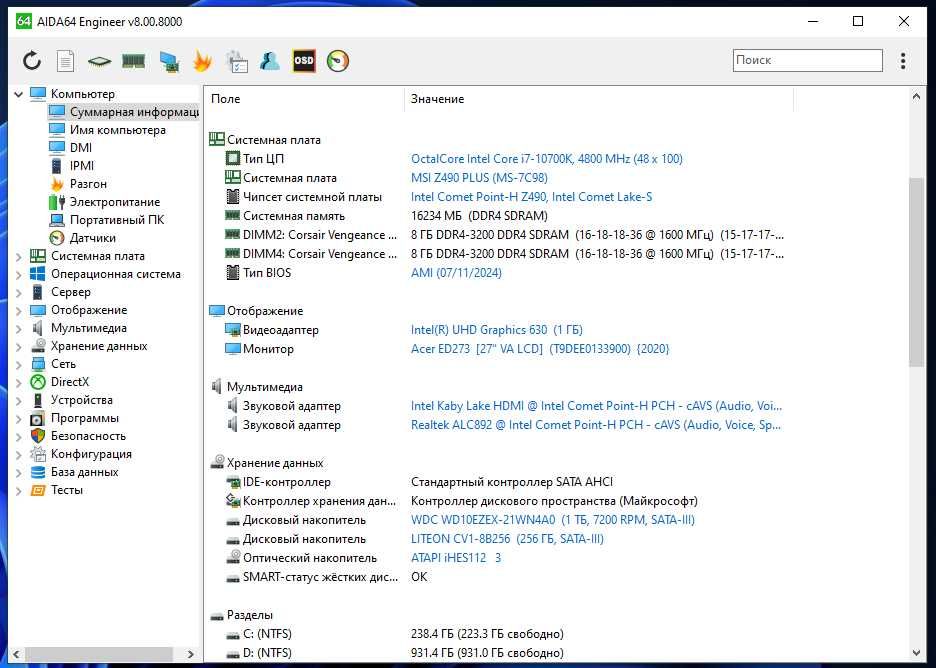Open the Intel(R) UHD Graphics 630 link
Image resolution: width=936 pixels, height=668 pixels.
497,330
